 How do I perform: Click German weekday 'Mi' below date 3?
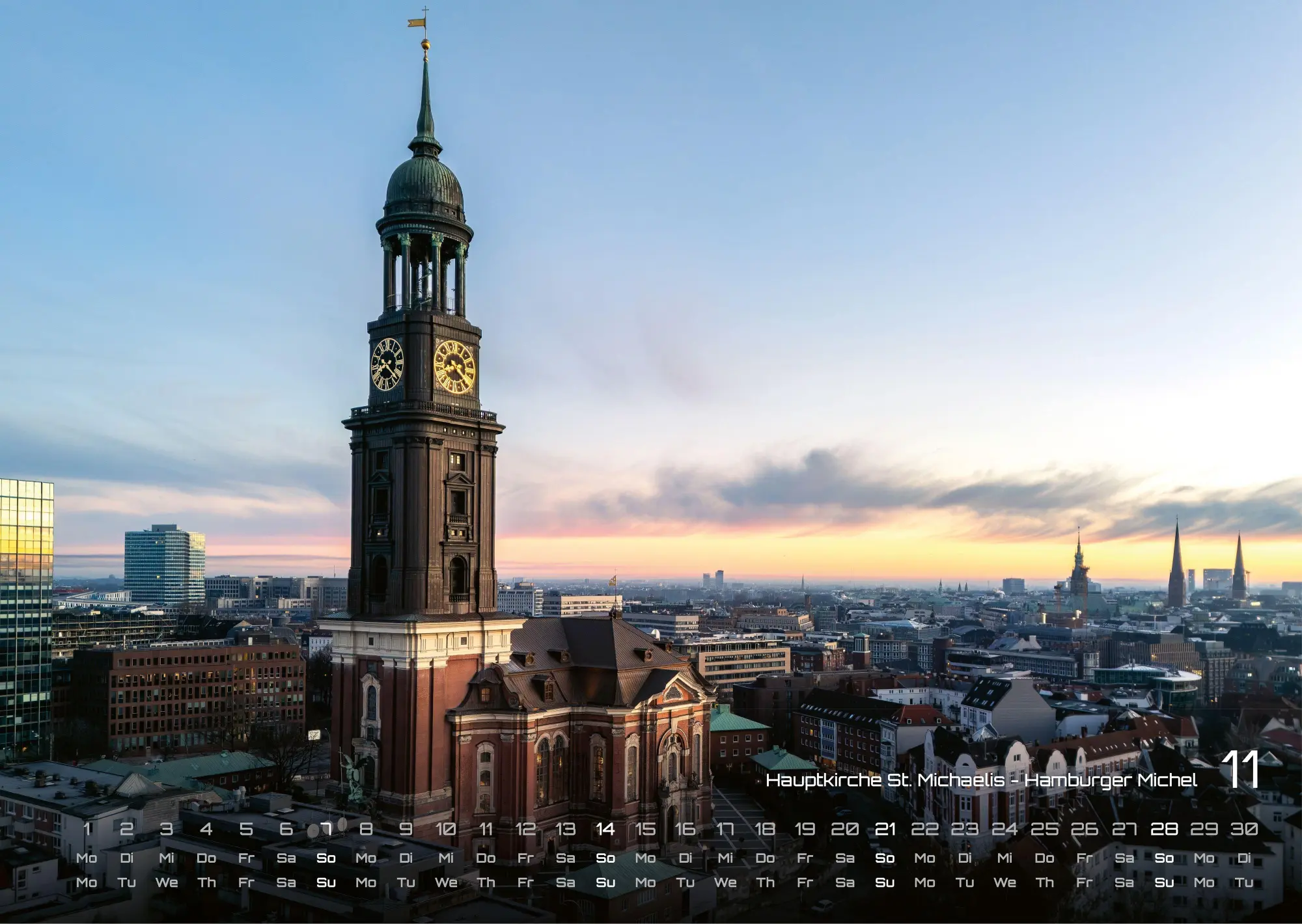click(x=167, y=858)
